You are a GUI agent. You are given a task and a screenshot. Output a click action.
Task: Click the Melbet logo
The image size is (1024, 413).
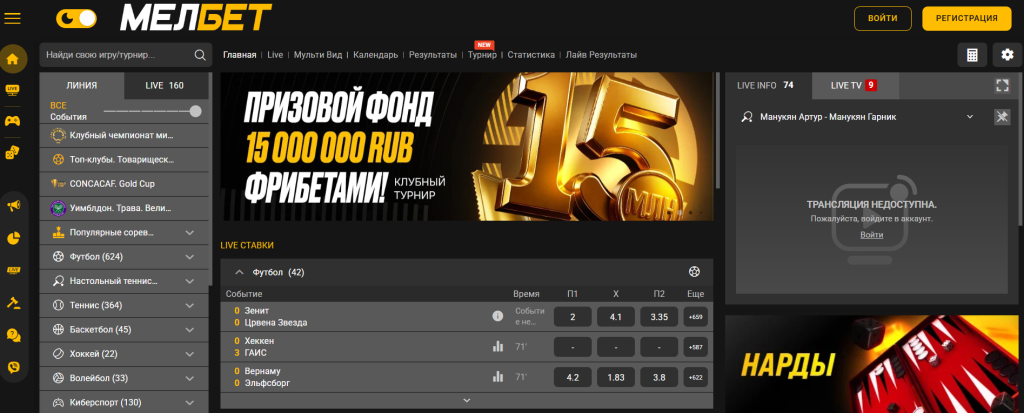click(196, 18)
